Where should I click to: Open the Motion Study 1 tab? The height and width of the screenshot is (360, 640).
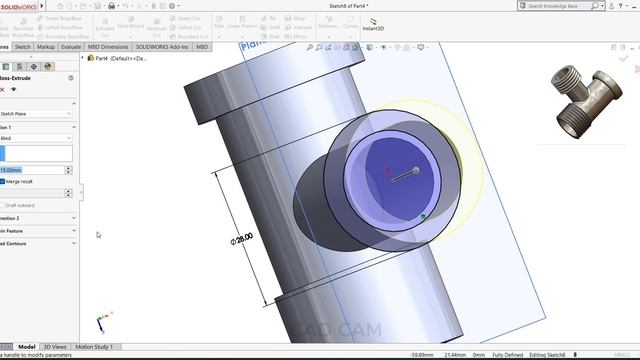(x=94, y=347)
